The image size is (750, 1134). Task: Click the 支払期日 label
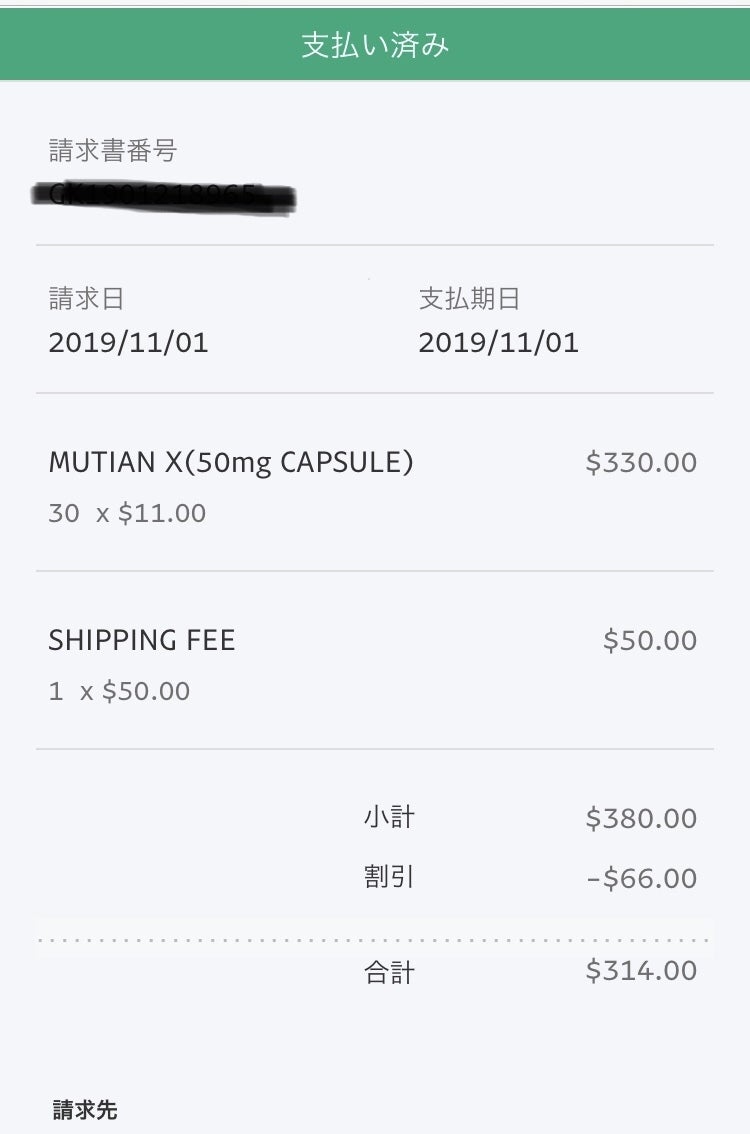tap(469, 299)
